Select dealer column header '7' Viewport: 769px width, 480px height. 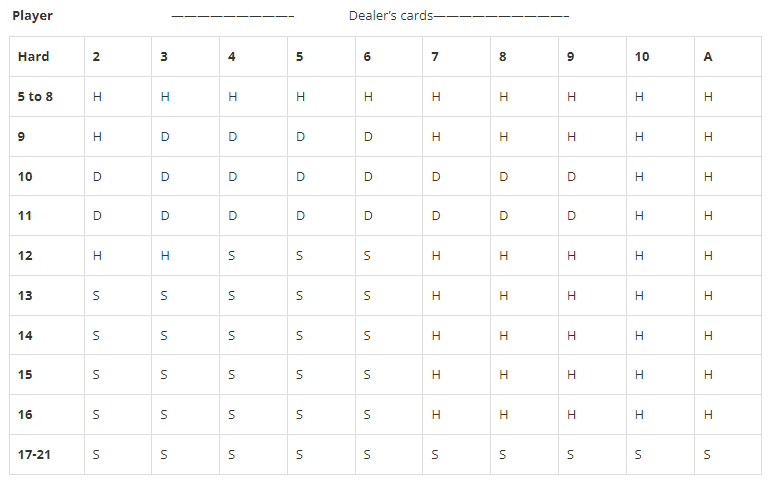click(x=456, y=56)
